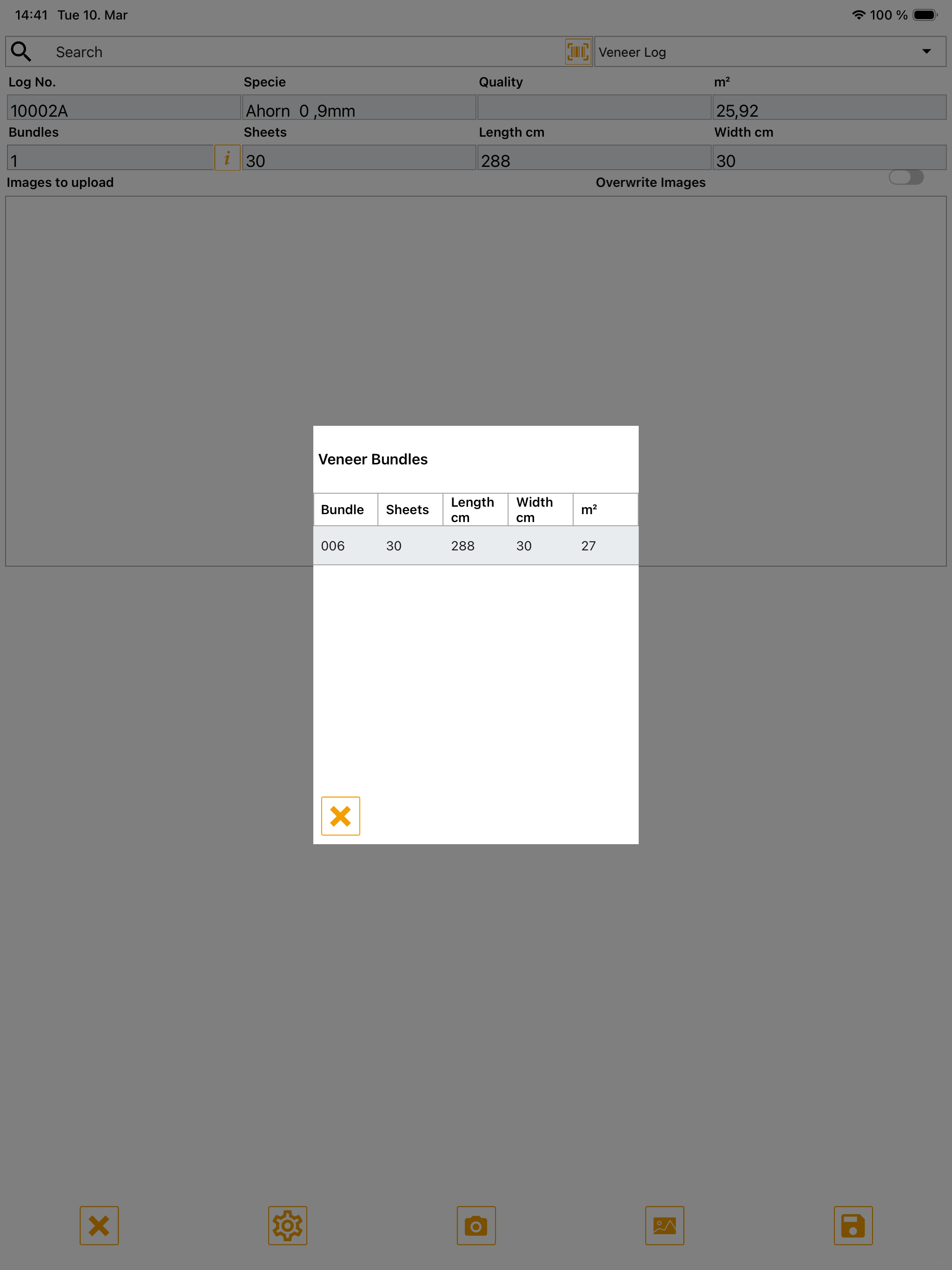The height and width of the screenshot is (1270, 952).
Task: Tap the Wi-Fi status icon
Action: click(x=859, y=15)
